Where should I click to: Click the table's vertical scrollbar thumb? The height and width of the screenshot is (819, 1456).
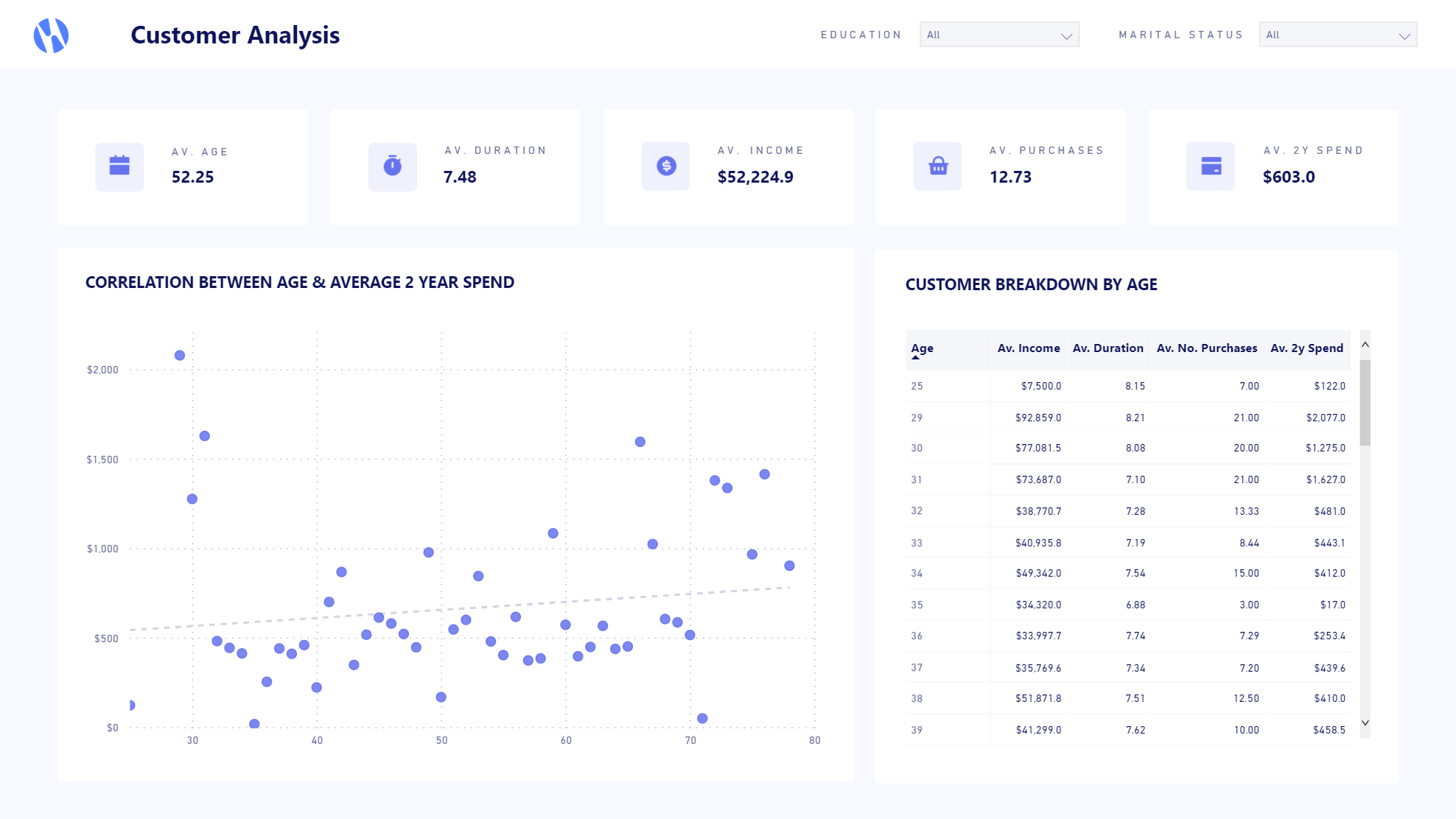[x=1365, y=402]
